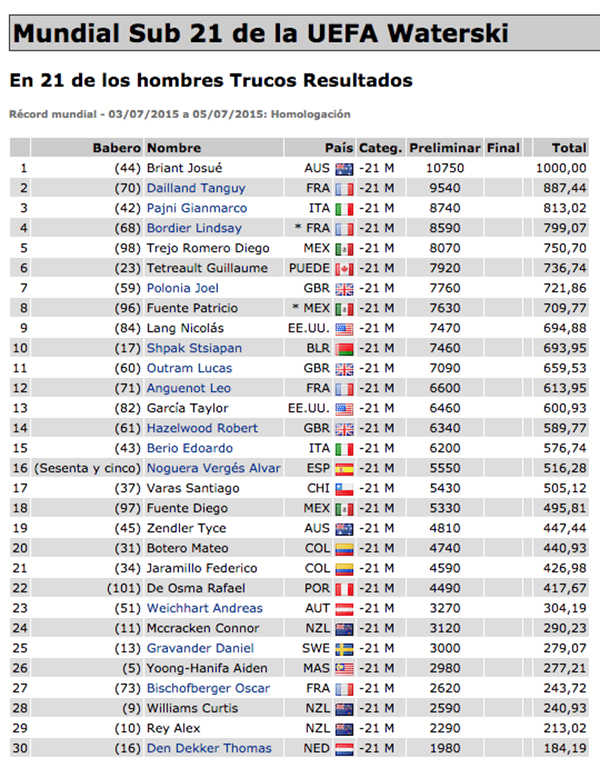
Task: Click the Total column header
Action: pos(569,148)
